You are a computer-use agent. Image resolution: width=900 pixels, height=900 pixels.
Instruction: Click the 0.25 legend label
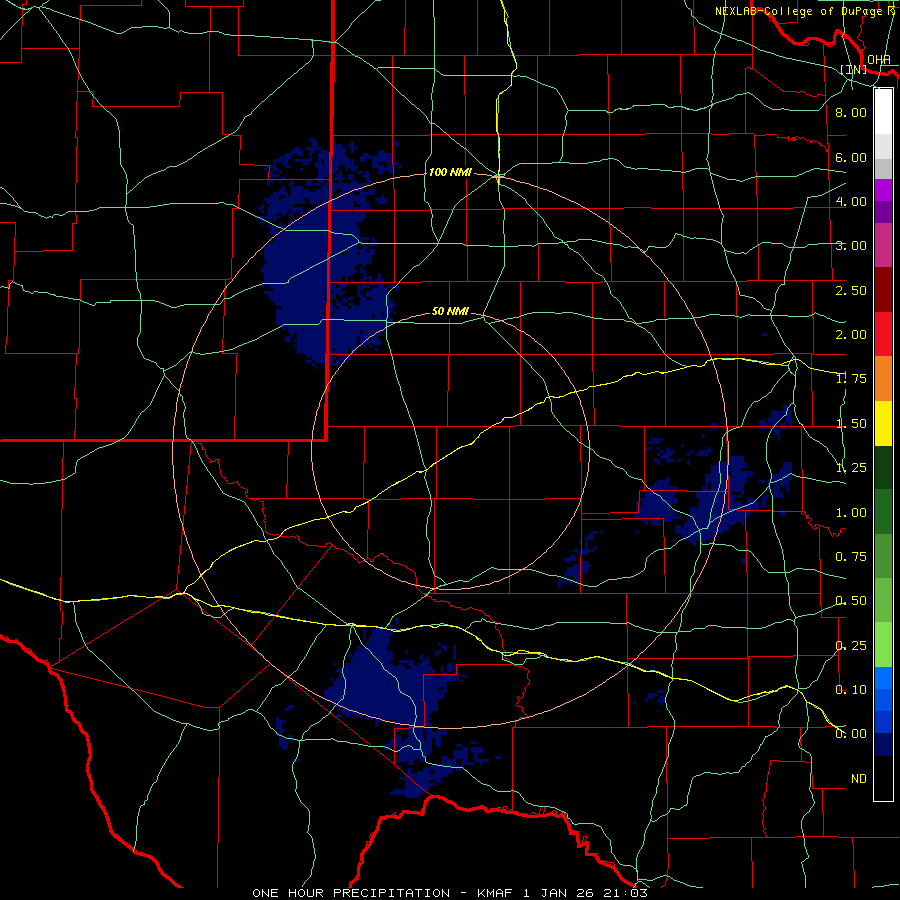click(x=850, y=646)
